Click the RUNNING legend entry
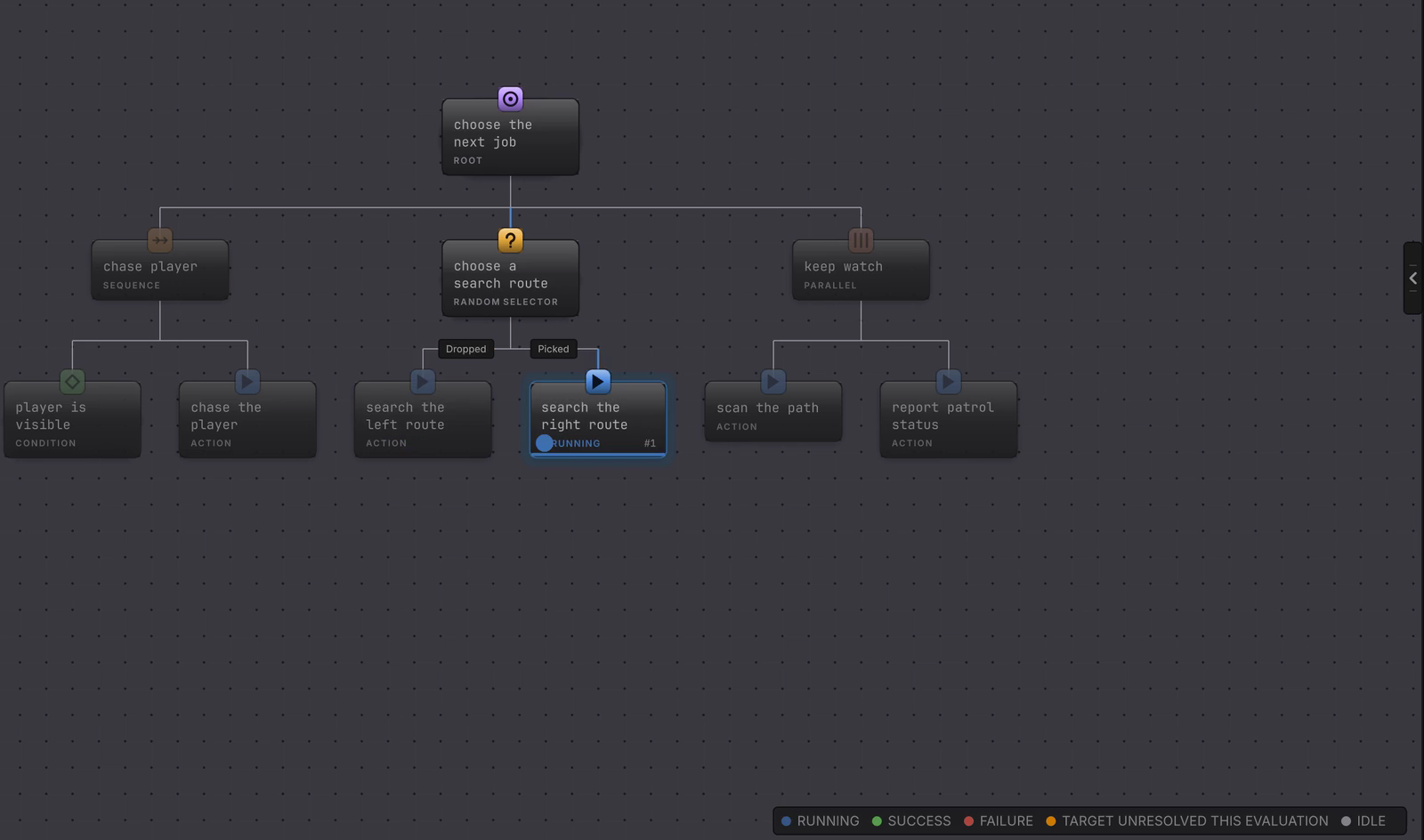 click(821, 821)
